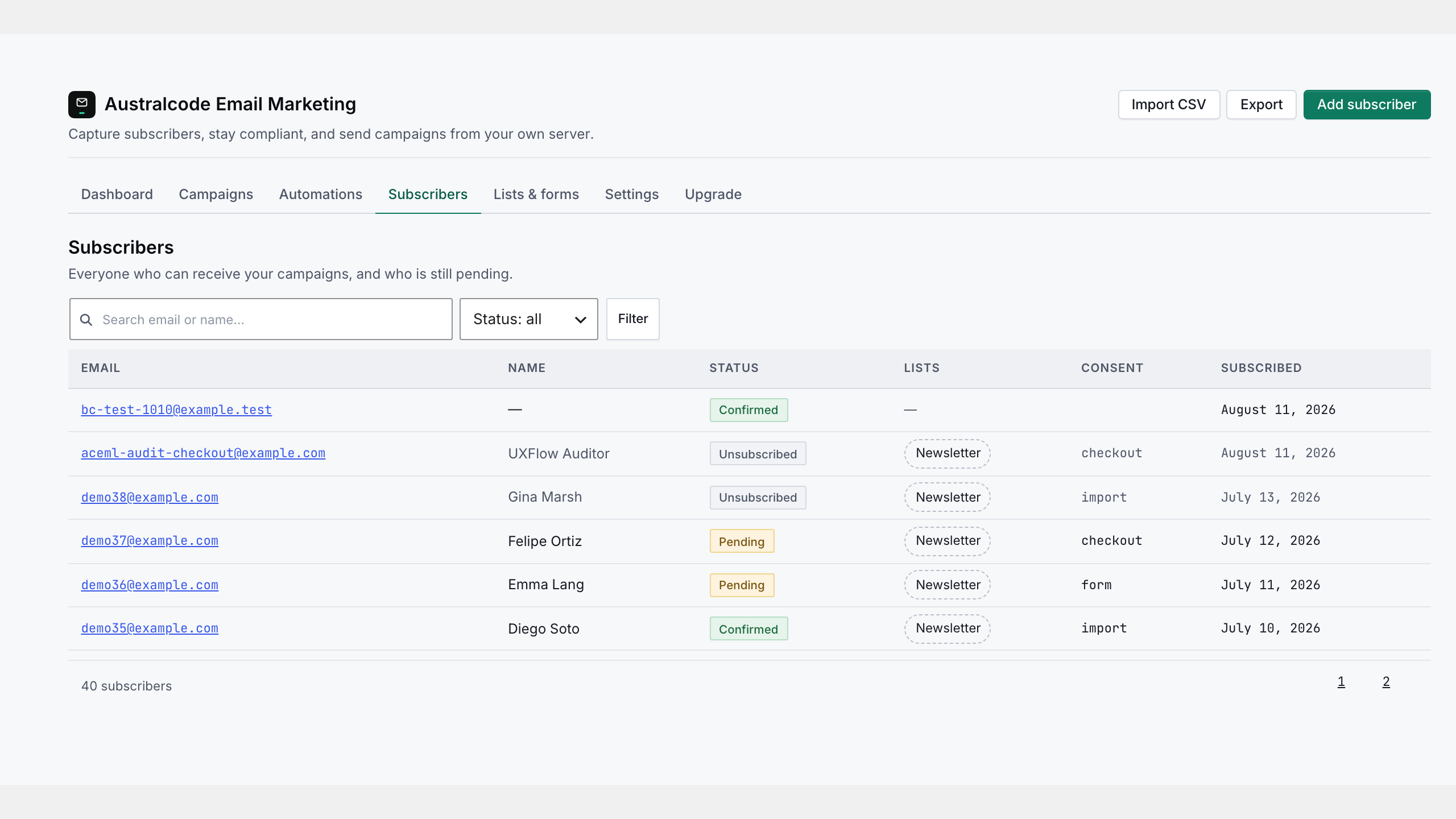This screenshot has height=819, width=1456.
Task: Open subscriber bc-test-1010@example.test
Action: pyautogui.click(x=176, y=409)
